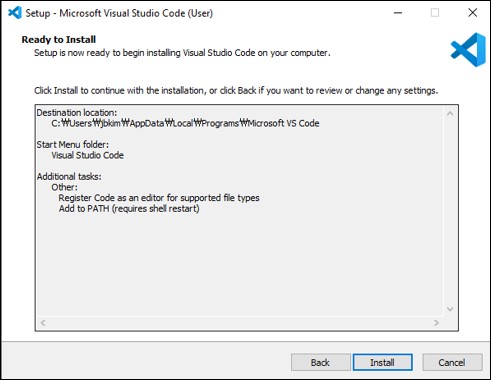This screenshot has height=380, width=491.
Task: Cancel the Visual Studio Code setup
Action: [452, 362]
